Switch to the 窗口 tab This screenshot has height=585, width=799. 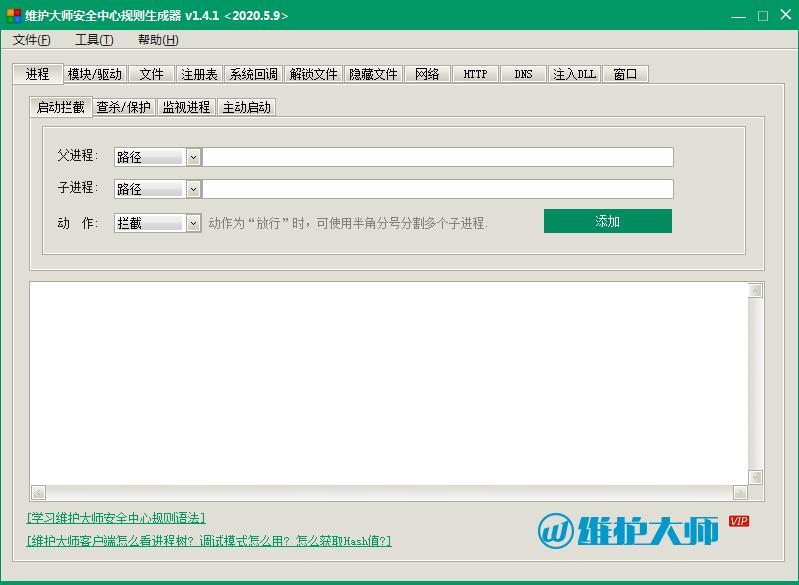(x=625, y=74)
